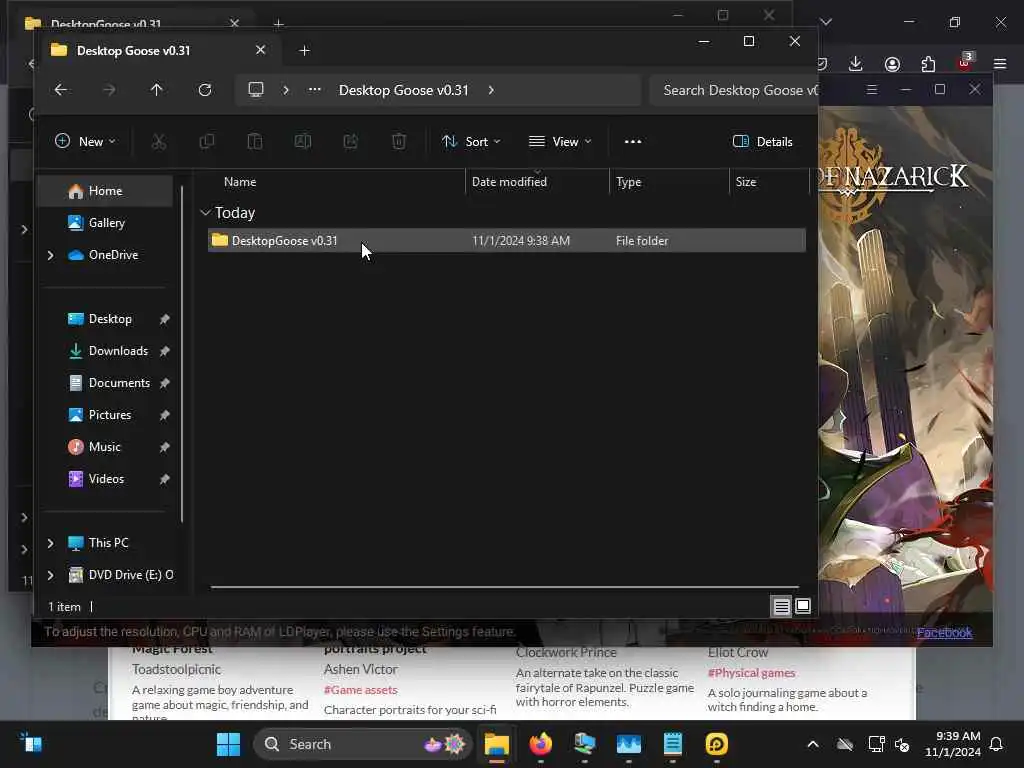Screen dimensions: 1024x768
Task: Click horizontal scrollbar in file list
Action: [504, 587]
